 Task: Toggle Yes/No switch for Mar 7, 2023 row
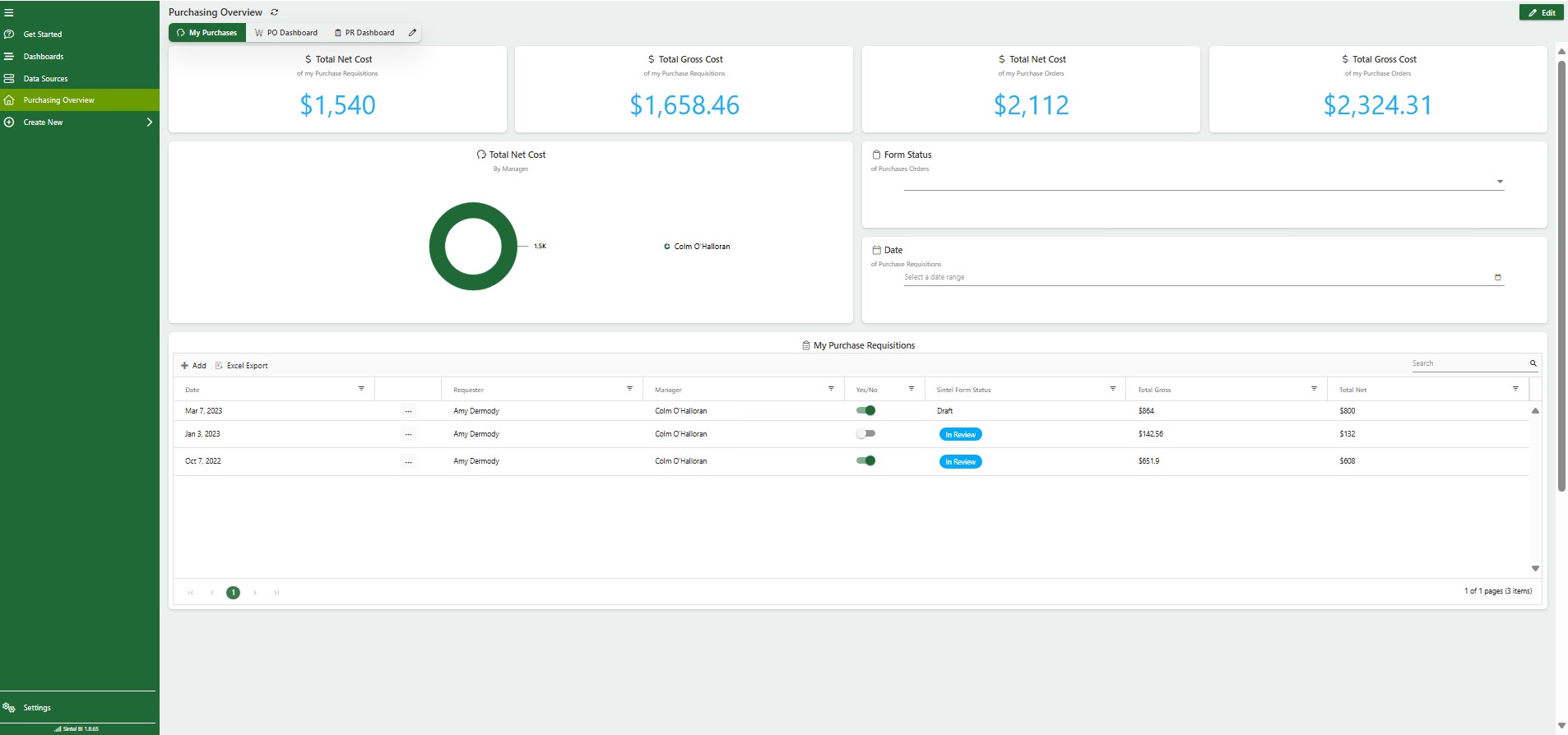click(x=865, y=410)
